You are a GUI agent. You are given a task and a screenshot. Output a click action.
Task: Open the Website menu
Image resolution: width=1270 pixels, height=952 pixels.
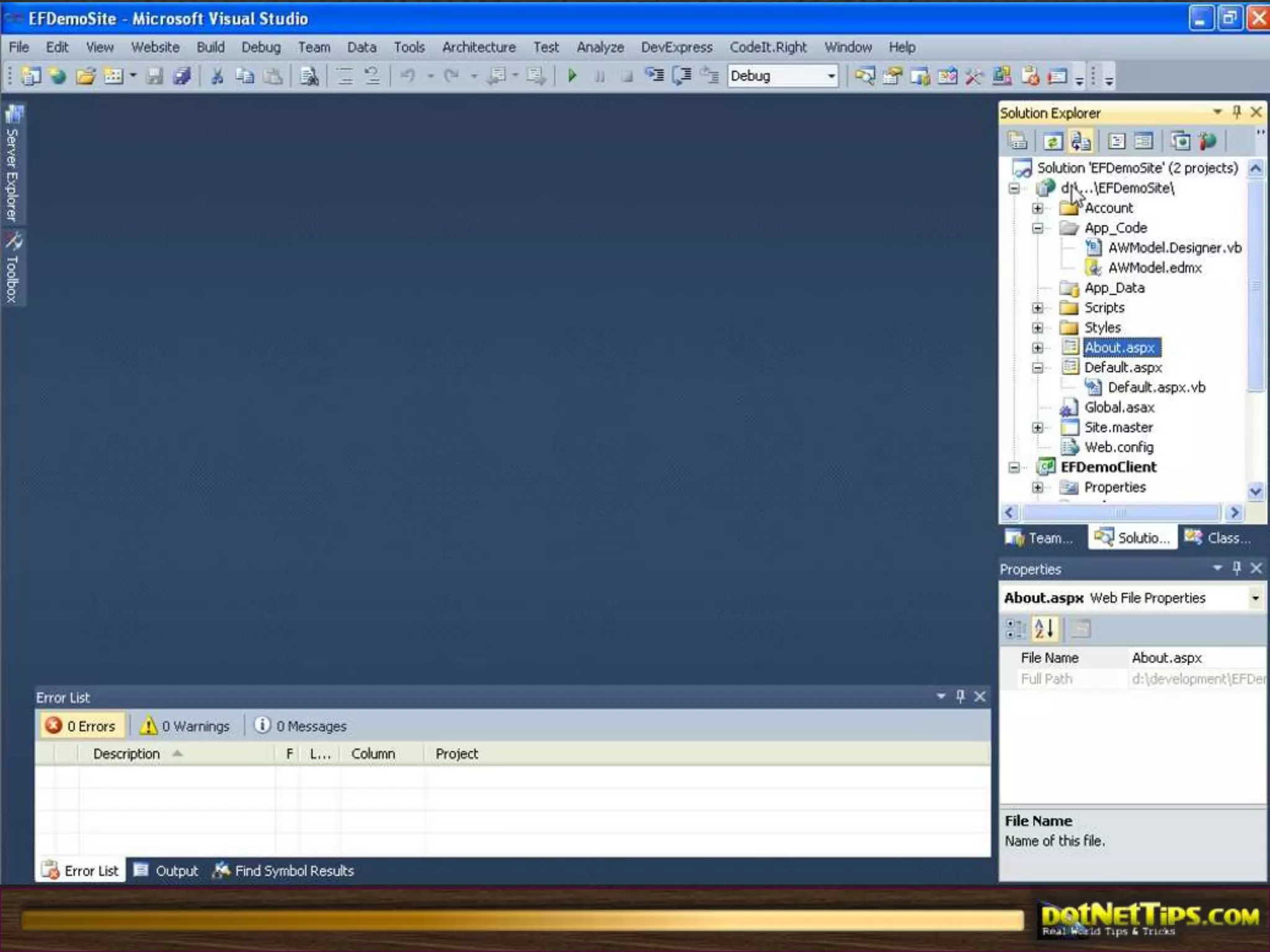pyautogui.click(x=155, y=47)
